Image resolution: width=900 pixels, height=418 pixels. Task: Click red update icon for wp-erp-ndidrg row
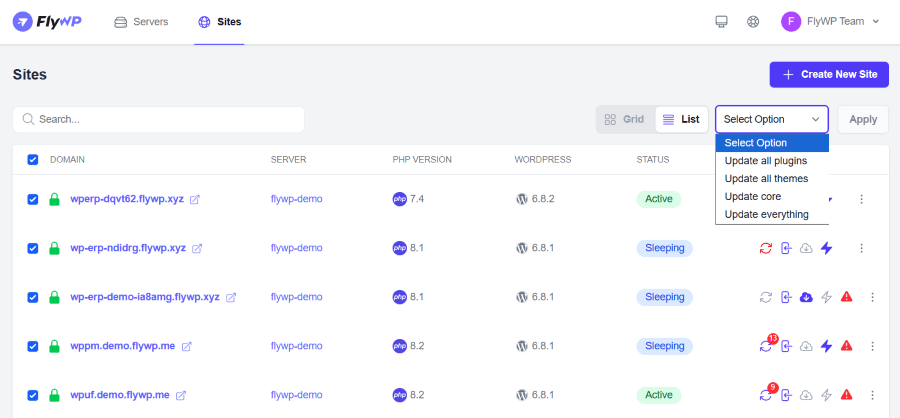tap(766, 249)
